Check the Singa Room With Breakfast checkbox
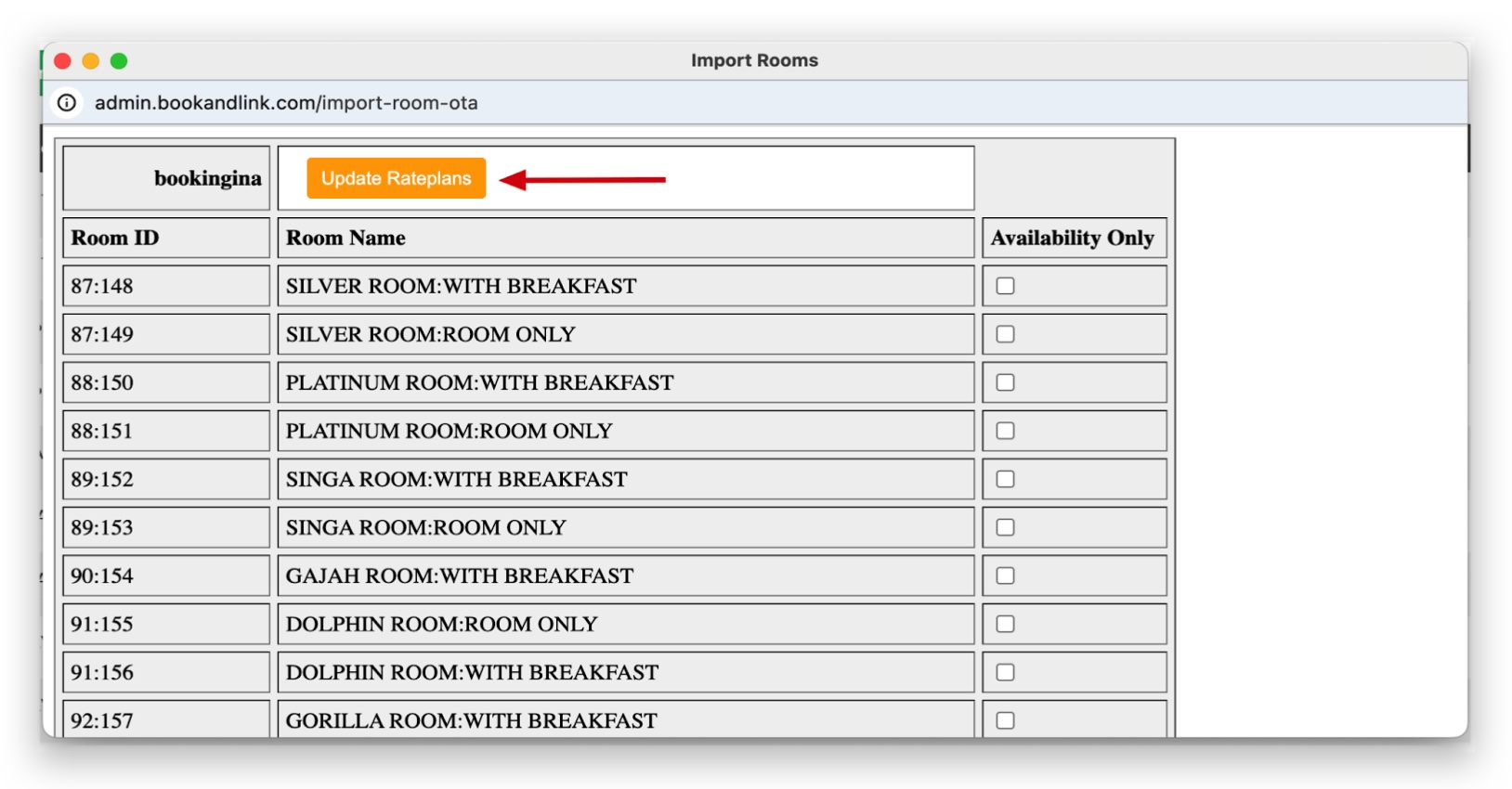Screen dimensions: 1512x789 tap(1005, 479)
